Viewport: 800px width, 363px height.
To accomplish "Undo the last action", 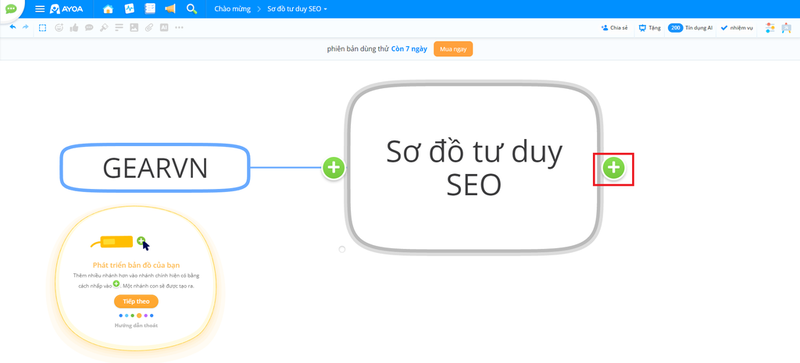I will tap(13, 28).
